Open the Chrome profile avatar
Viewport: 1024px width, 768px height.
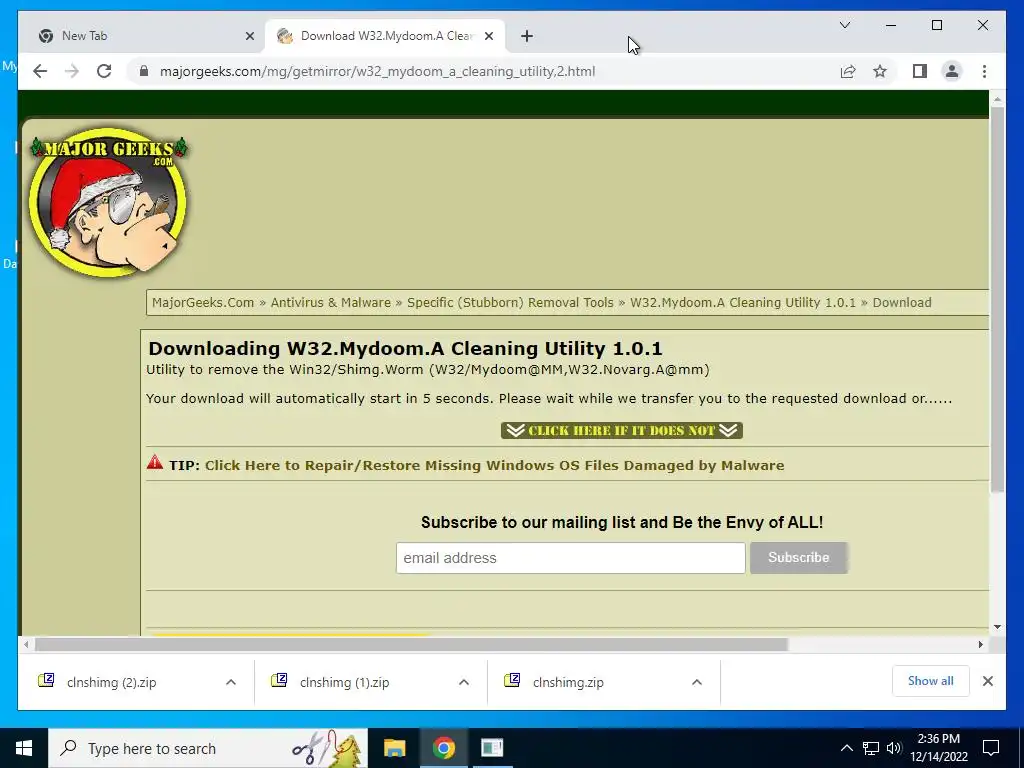[x=952, y=71]
